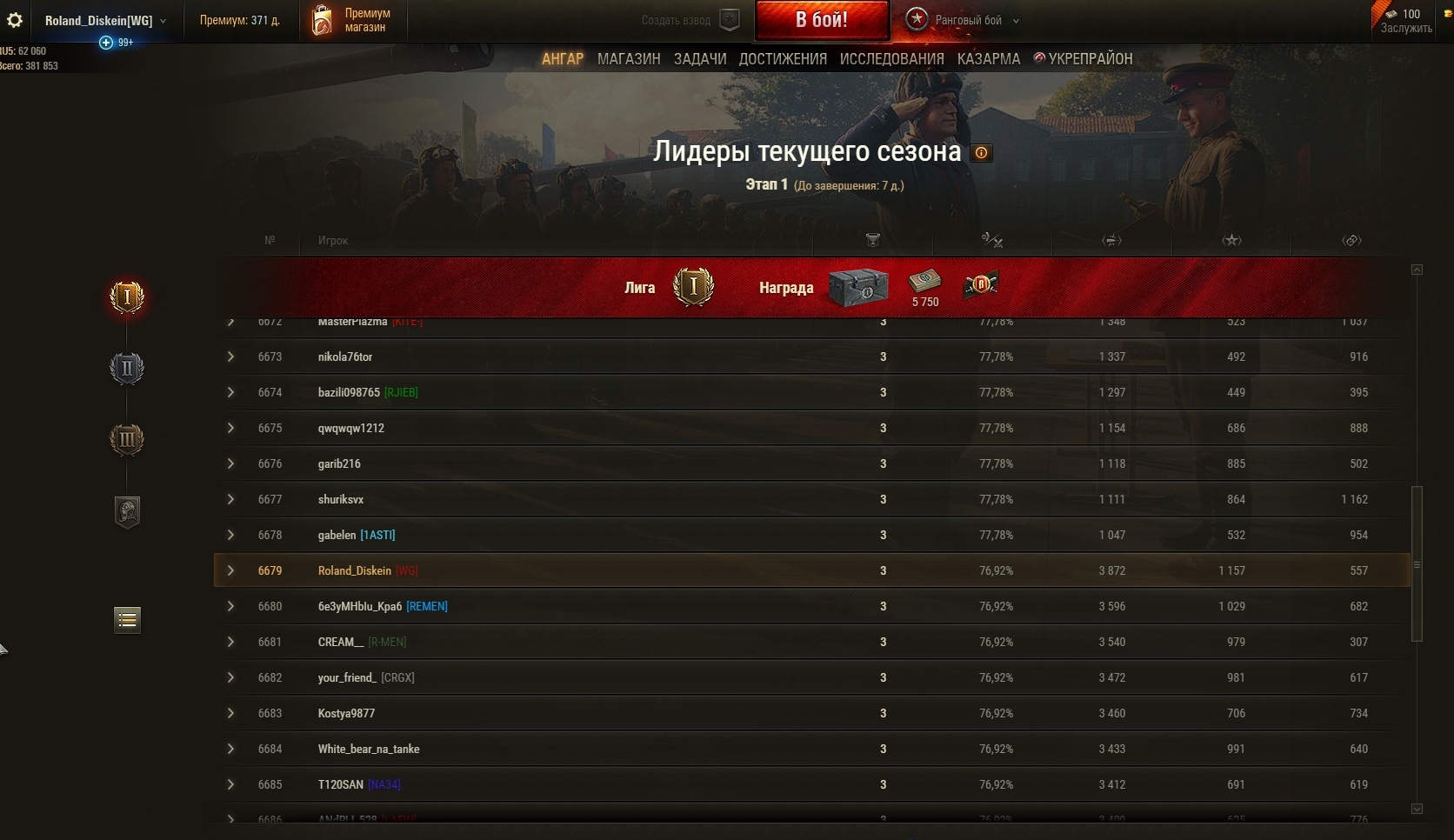Viewport: 1454px width, 840px height.
Task: Open the settings gear menu
Action: coord(15,20)
